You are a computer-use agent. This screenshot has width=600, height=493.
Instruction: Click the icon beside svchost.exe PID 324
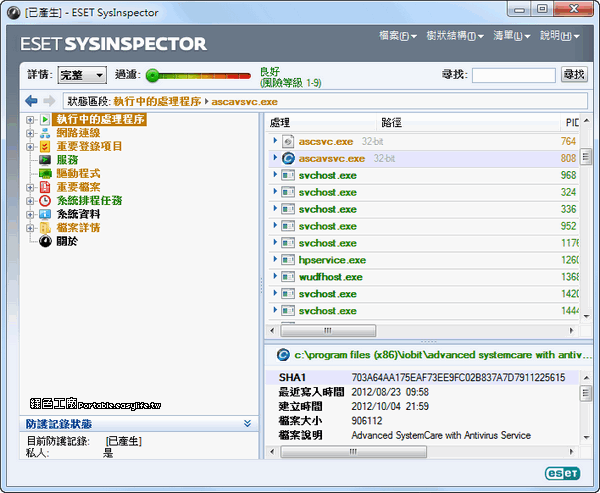[288, 192]
